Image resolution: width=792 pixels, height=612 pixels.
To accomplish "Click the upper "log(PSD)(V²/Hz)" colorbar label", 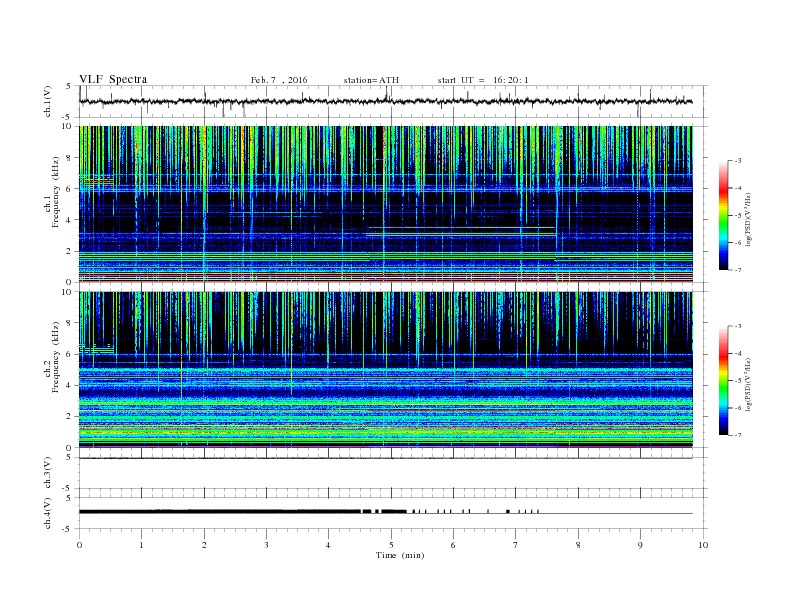I will (x=749, y=219).
